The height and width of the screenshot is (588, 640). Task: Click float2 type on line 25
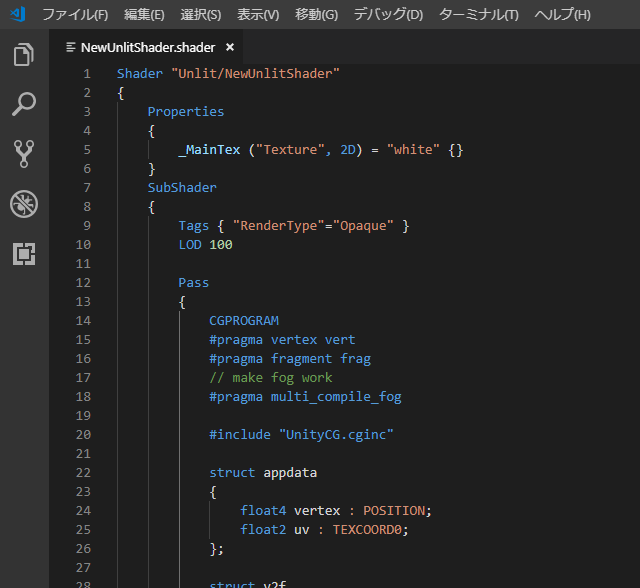(x=263, y=530)
